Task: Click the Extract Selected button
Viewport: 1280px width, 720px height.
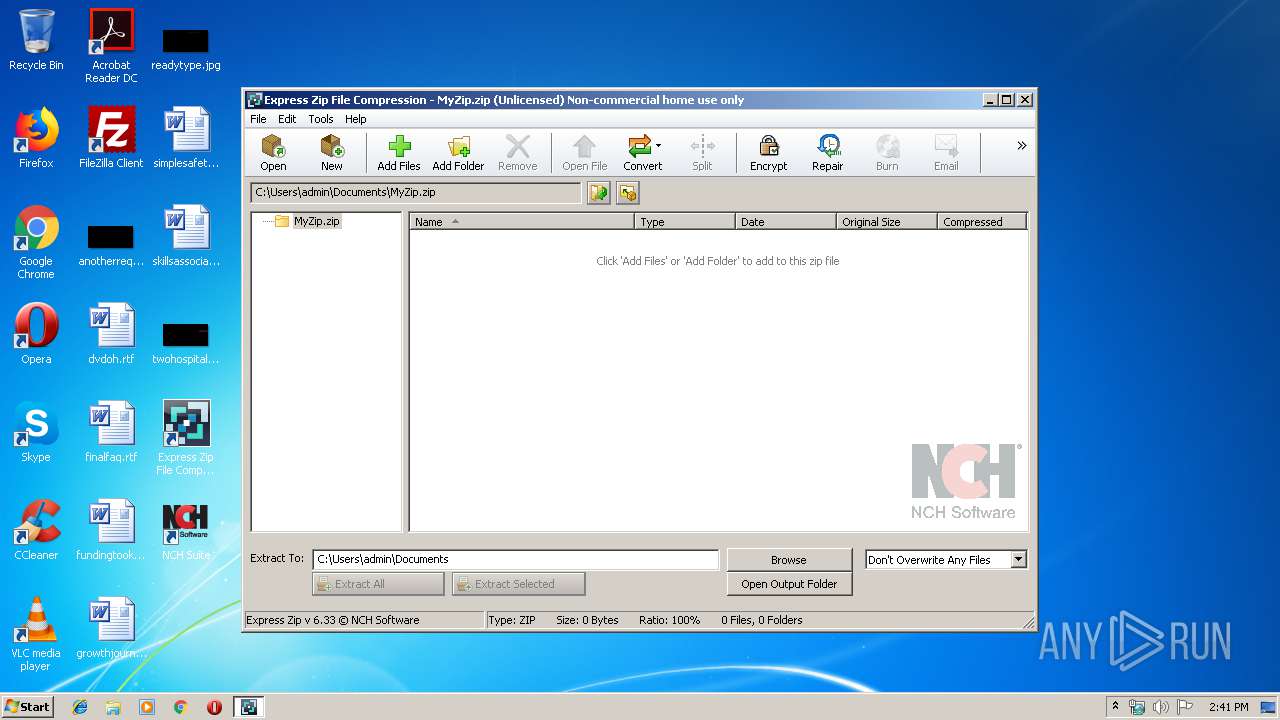Action: pyautogui.click(x=518, y=584)
